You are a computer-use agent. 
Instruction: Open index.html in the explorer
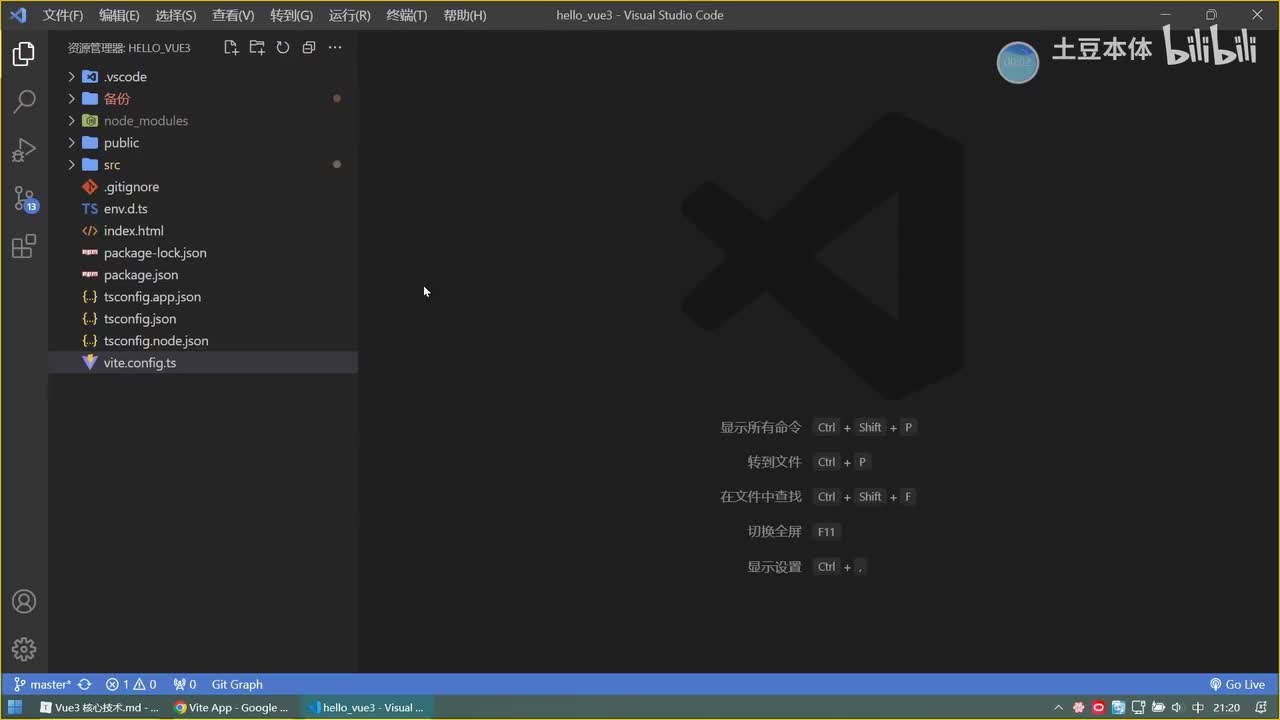pyautogui.click(x=202, y=230)
